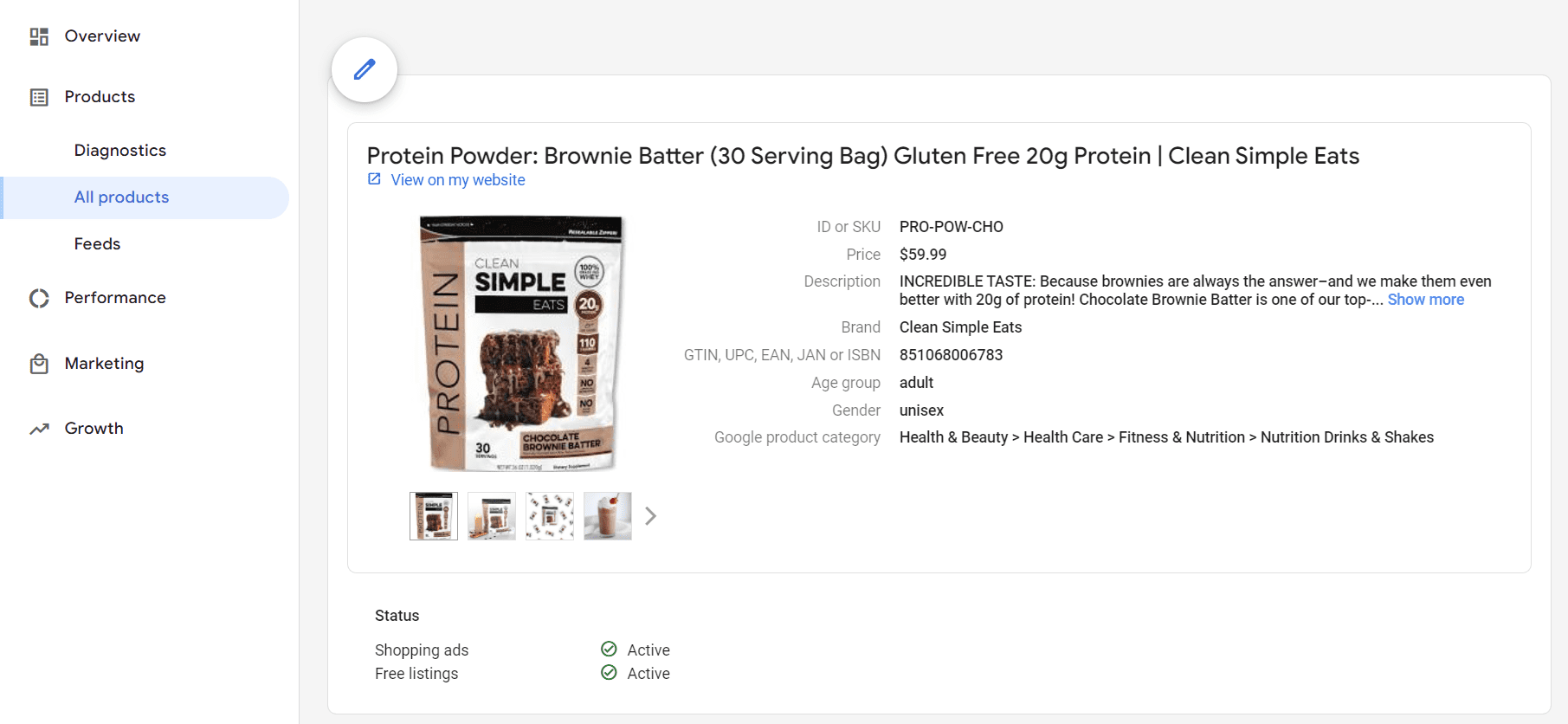Image resolution: width=1568 pixels, height=724 pixels.
Task: Click the main Brownie Batter product image
Action: click(x=522, y=344)
